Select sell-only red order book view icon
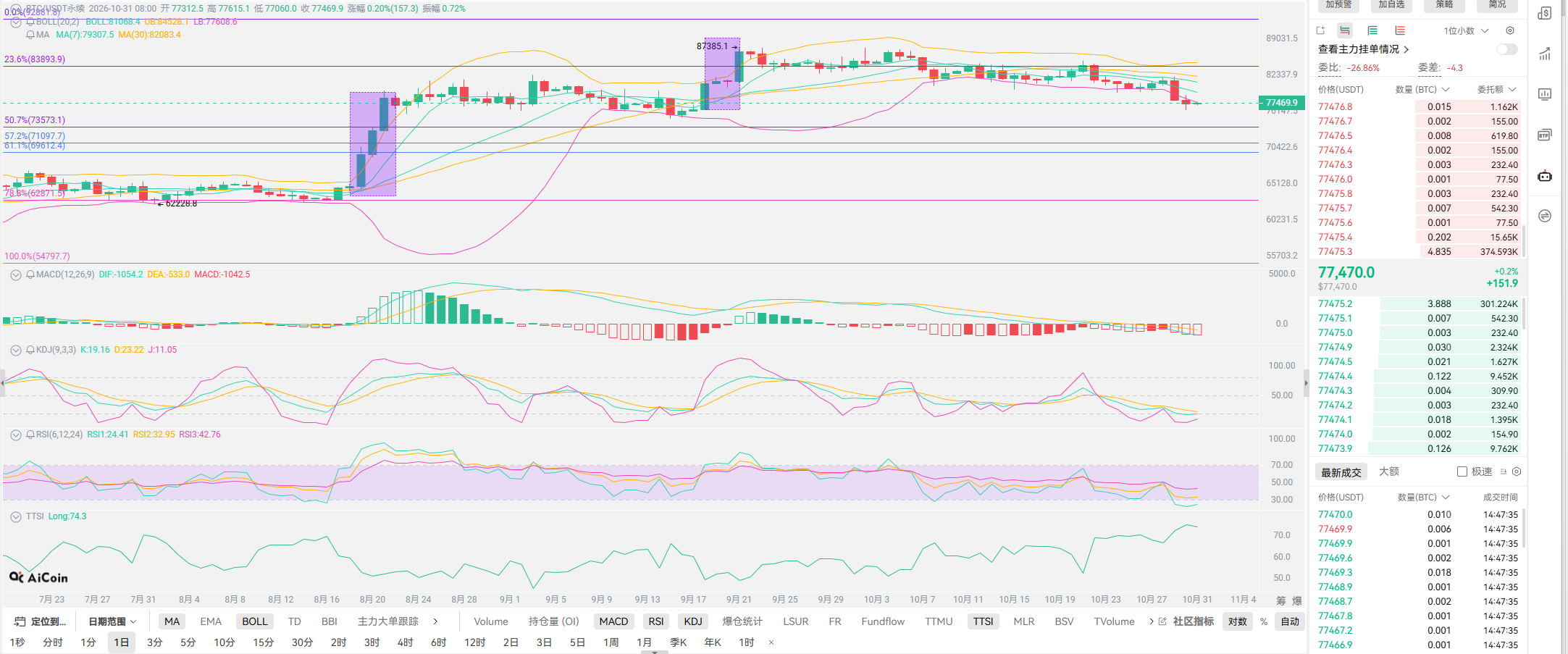The height and width of the screenshot is (654, 1568). tap(1400, 30)
